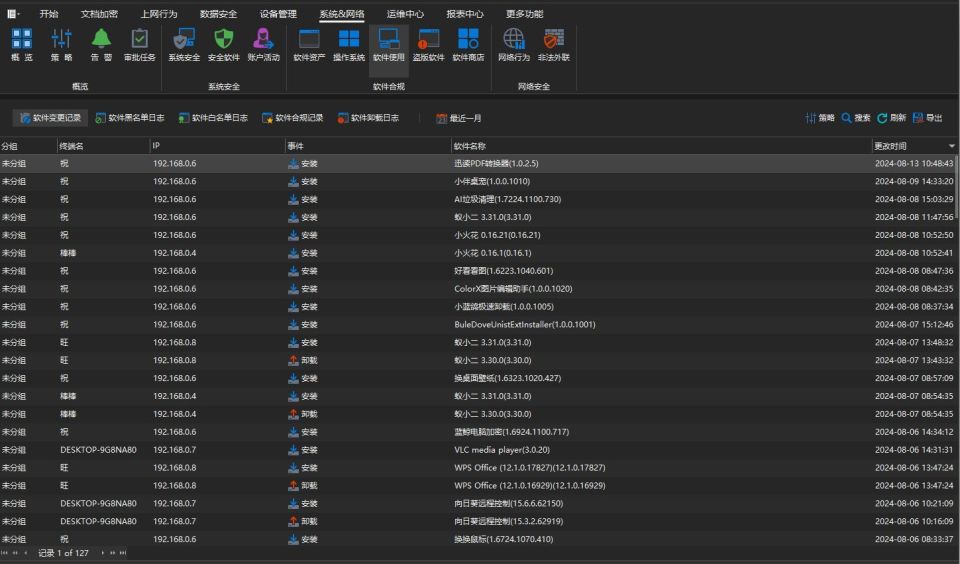Open the 策略 button beside 搜索

[820, 118]
